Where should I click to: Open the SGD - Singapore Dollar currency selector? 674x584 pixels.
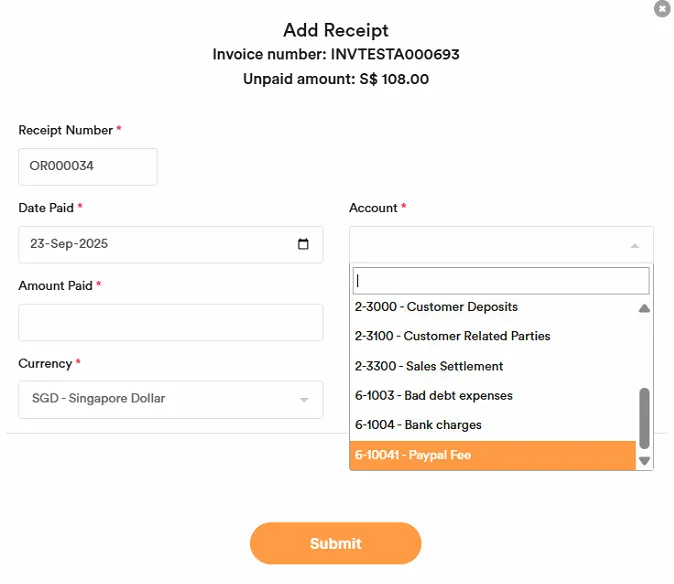(160, 399)
